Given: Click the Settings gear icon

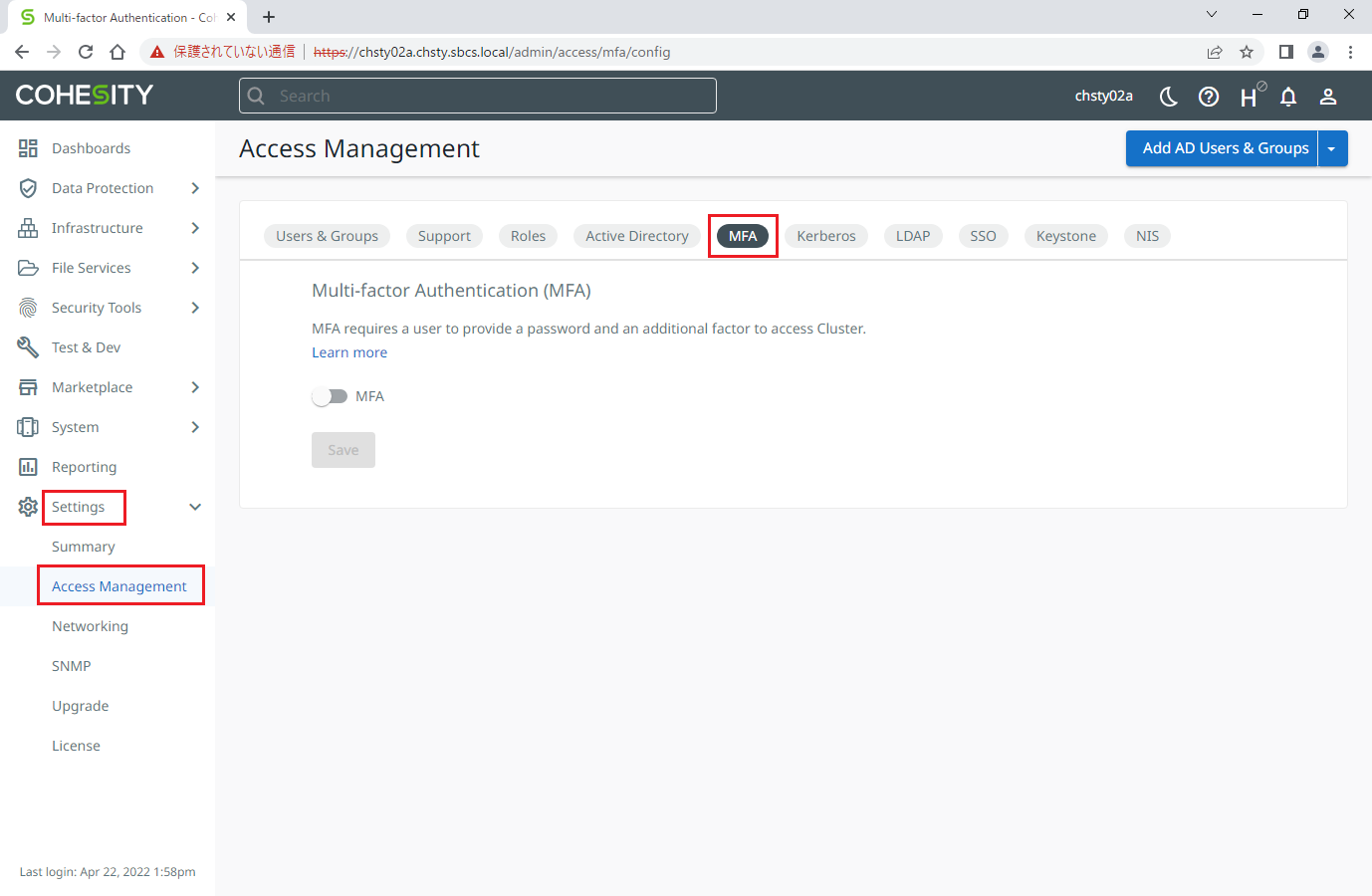Looking at the screenshot, I should [28, 507].
